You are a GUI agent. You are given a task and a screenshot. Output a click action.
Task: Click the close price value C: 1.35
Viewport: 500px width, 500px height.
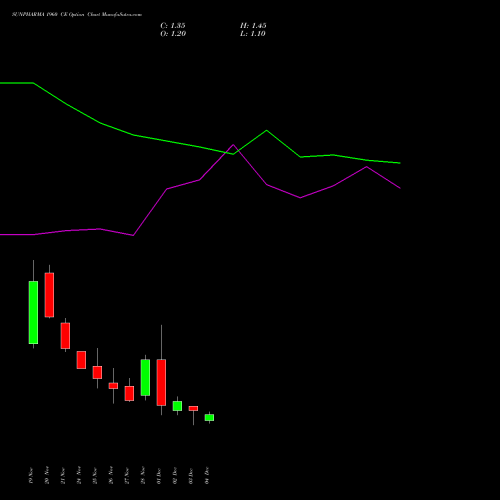[x=173, y=26]
